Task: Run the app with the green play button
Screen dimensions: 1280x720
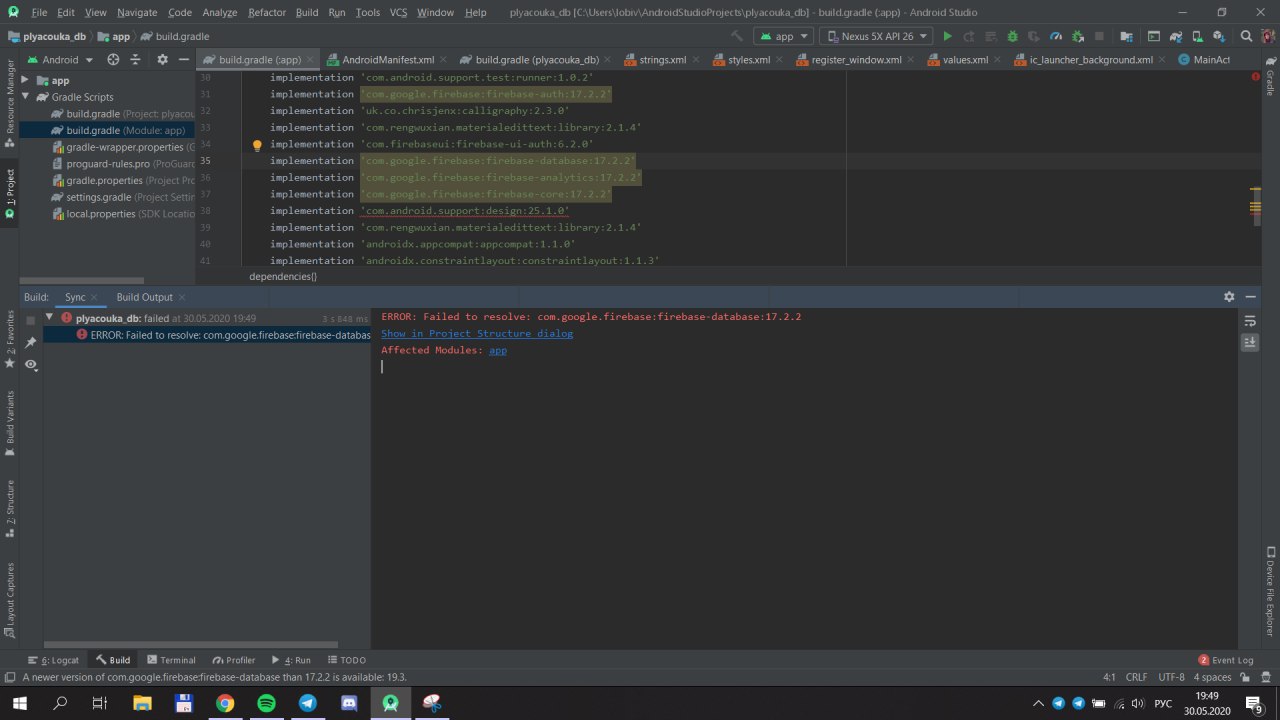Action: click(948, 36)
